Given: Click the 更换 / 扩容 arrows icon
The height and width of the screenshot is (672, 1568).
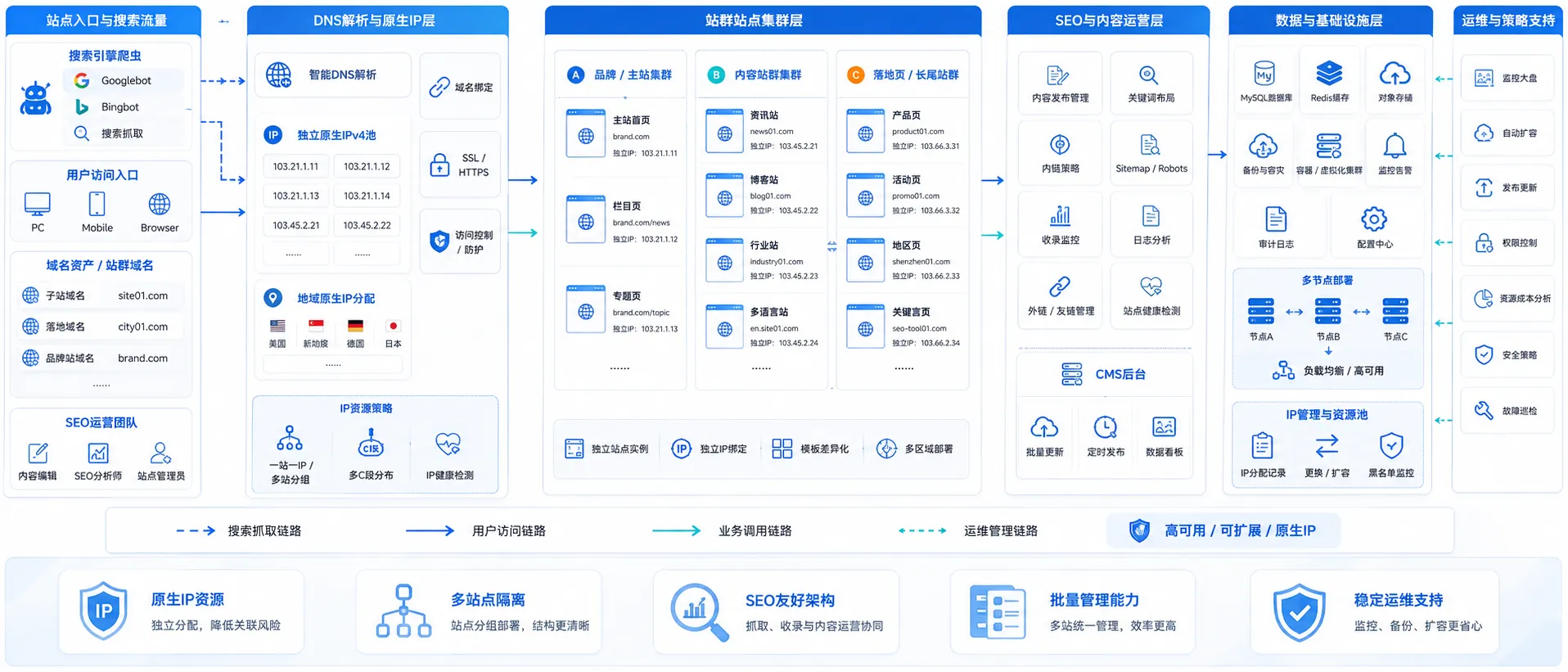Looking at the screenshot, I should (1327, 445).
